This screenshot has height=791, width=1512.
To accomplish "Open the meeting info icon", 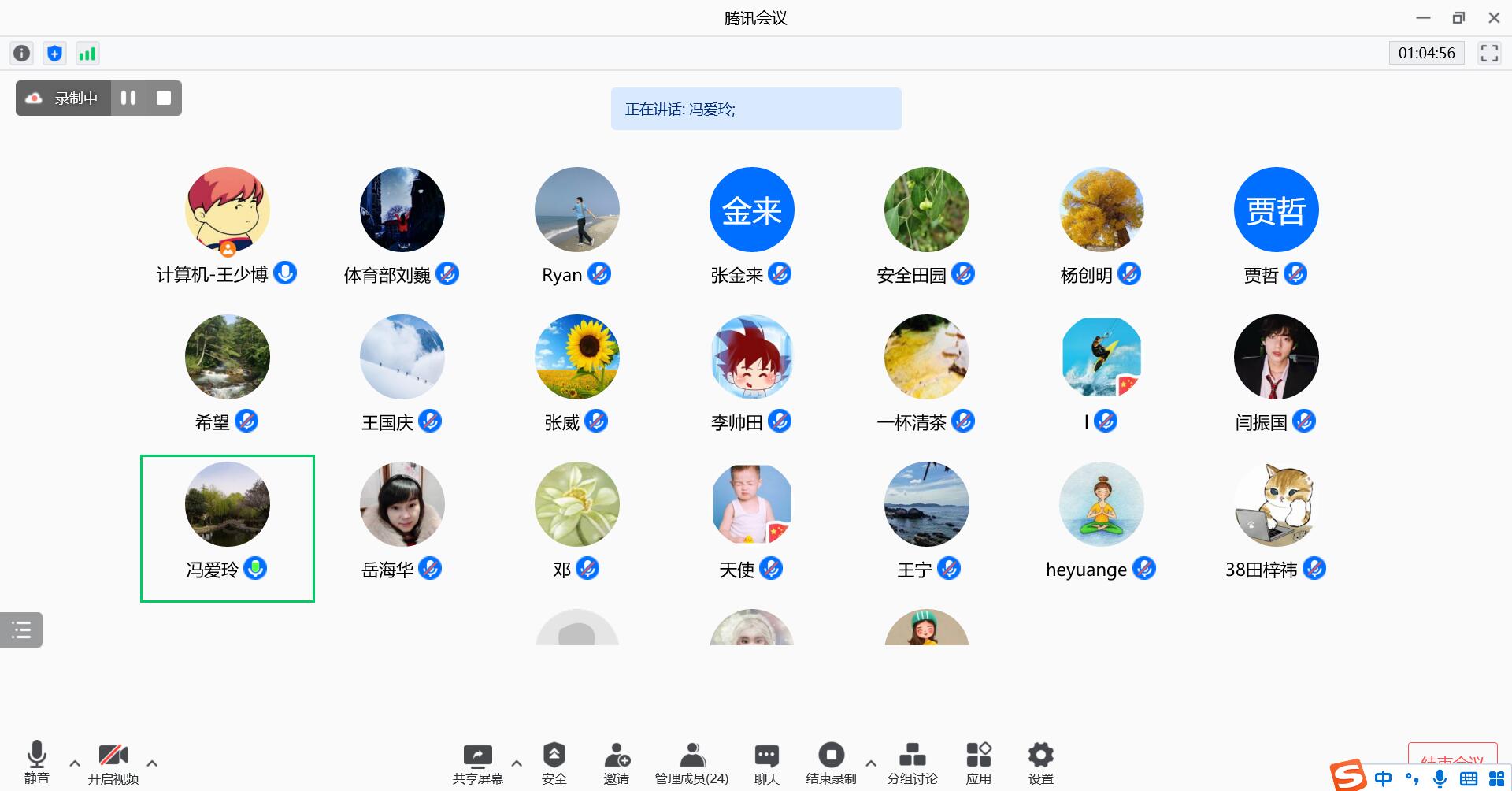I will 22,53.
